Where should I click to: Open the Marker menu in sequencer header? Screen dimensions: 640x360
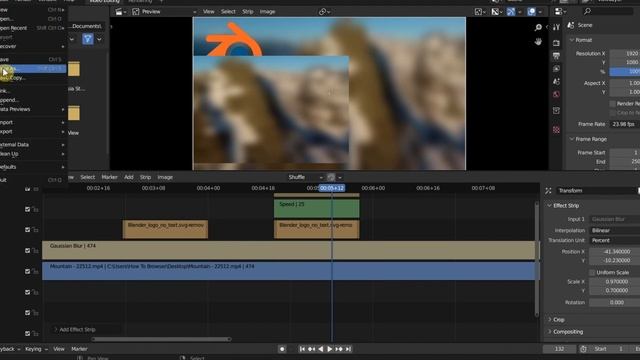click(x=109, y=177)
